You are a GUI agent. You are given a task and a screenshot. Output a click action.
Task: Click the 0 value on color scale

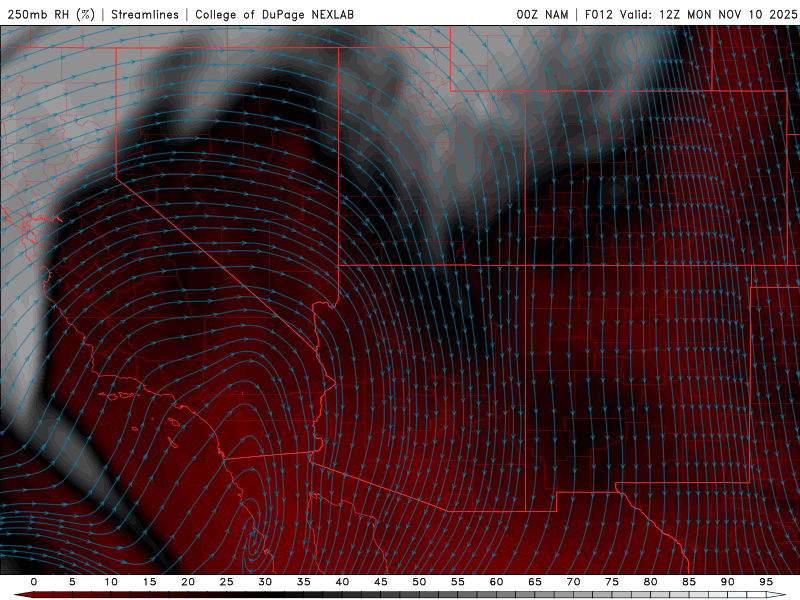coord(34,582)
